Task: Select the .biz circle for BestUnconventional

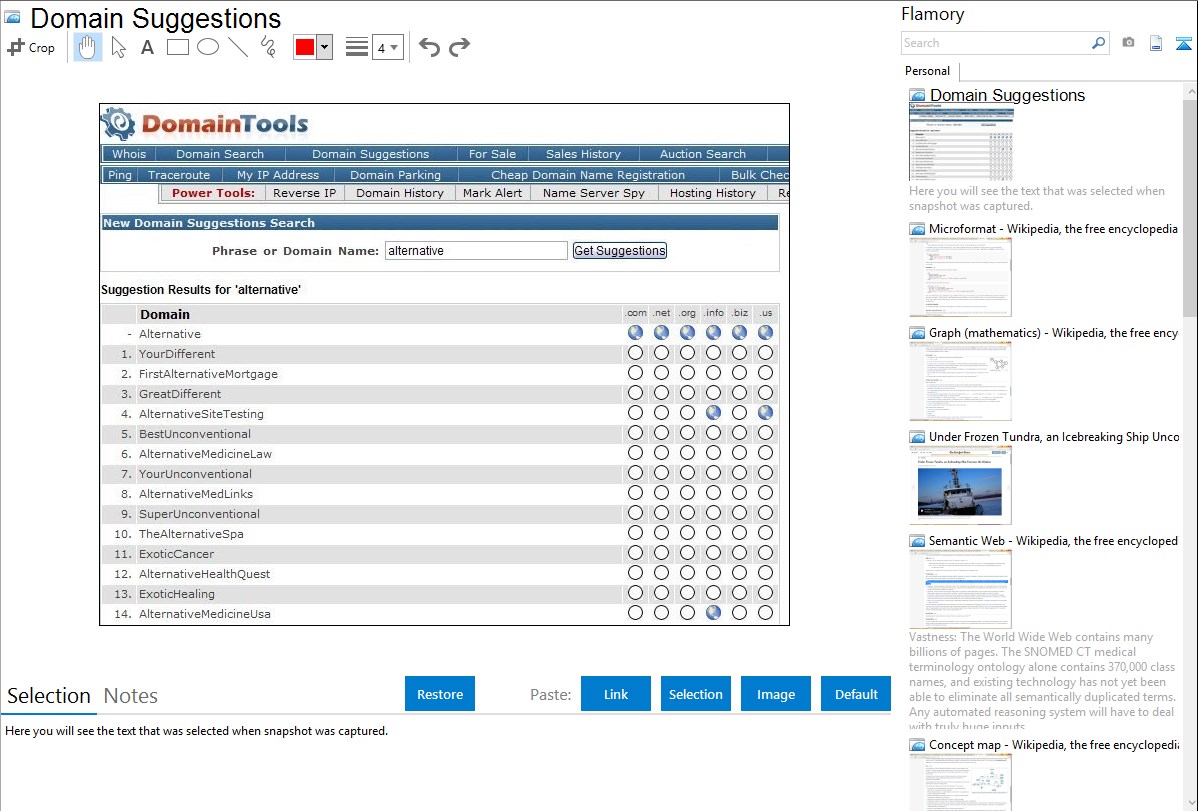Action: point(739,433)
